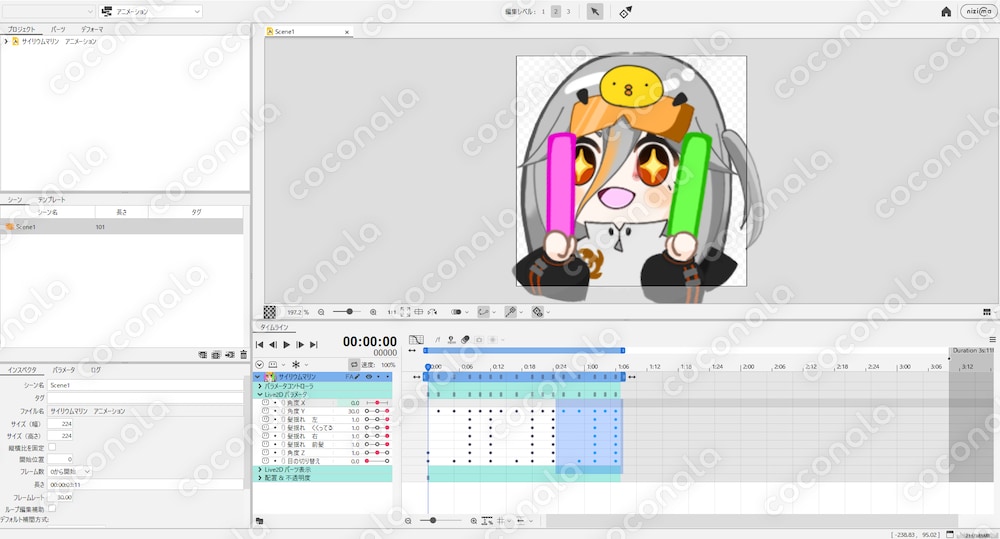The height and width of the screenshot is (539, 1000).
Task: Step back one frame
Action: click(x=273, y=344)
